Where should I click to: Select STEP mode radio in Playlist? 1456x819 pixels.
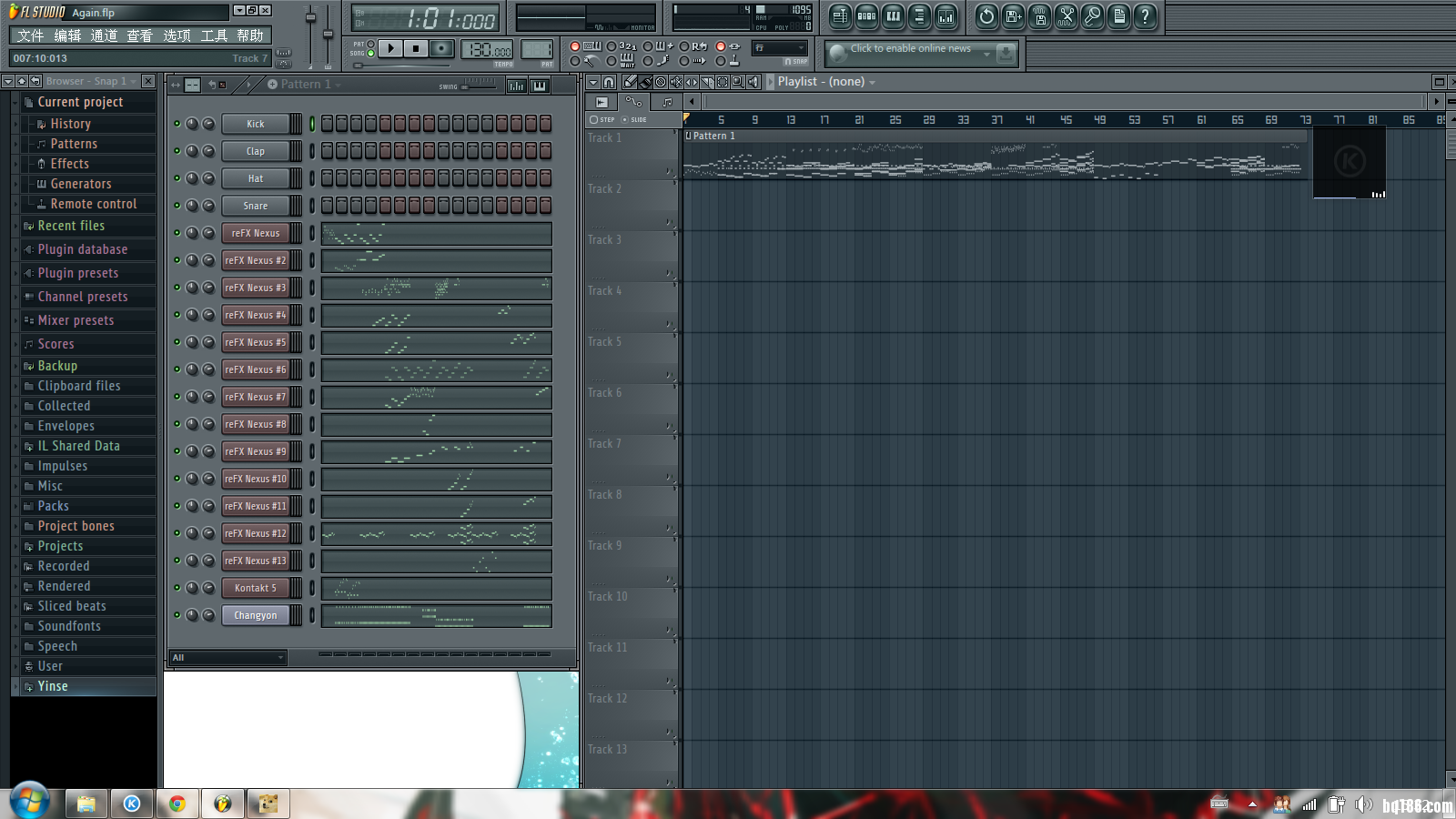tap(594, 119)
